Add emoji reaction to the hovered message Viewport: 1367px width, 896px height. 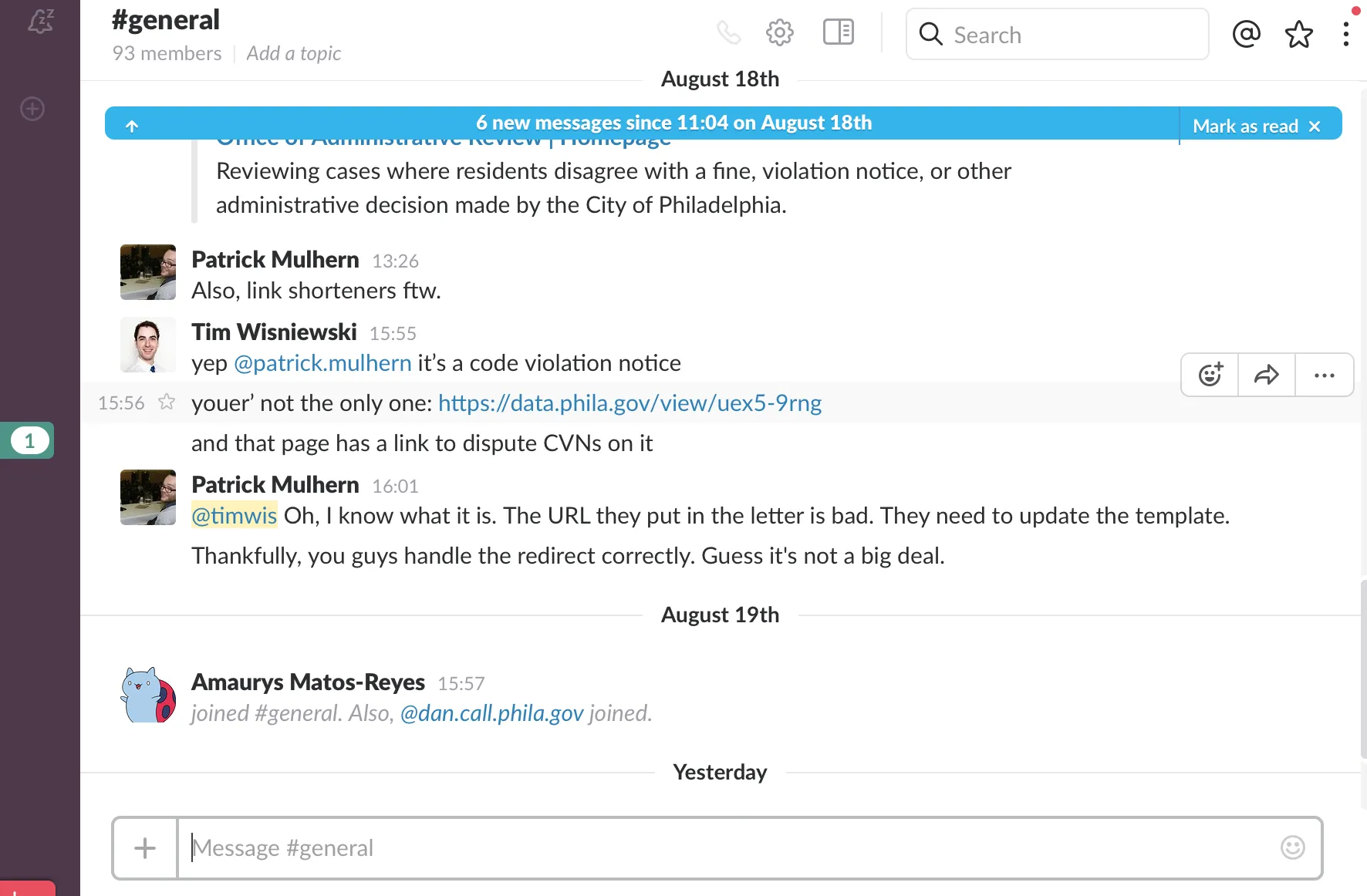coord(1210,375)
